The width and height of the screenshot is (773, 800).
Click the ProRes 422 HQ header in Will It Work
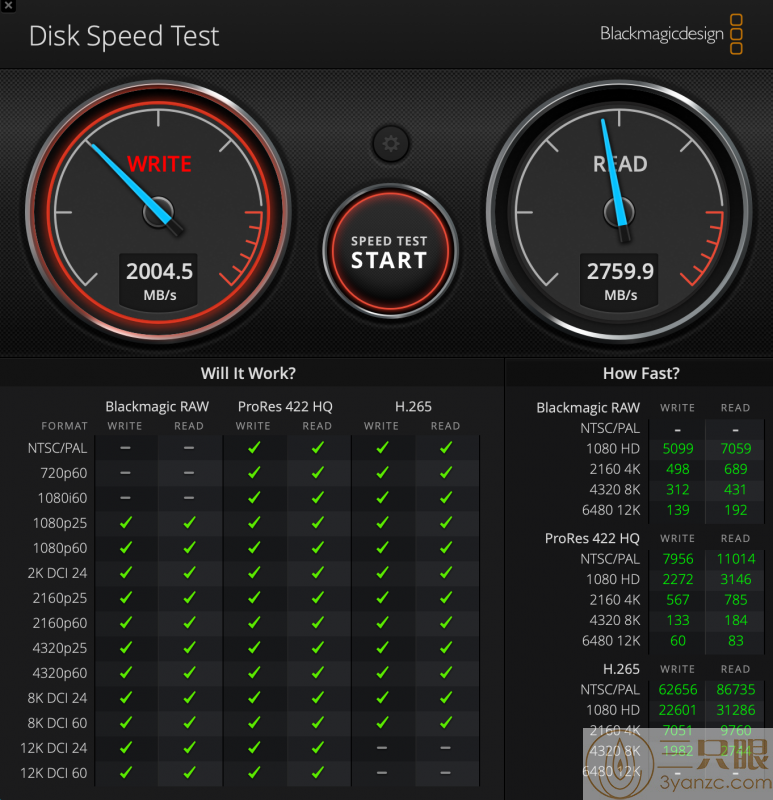click(x=285, y=406)
